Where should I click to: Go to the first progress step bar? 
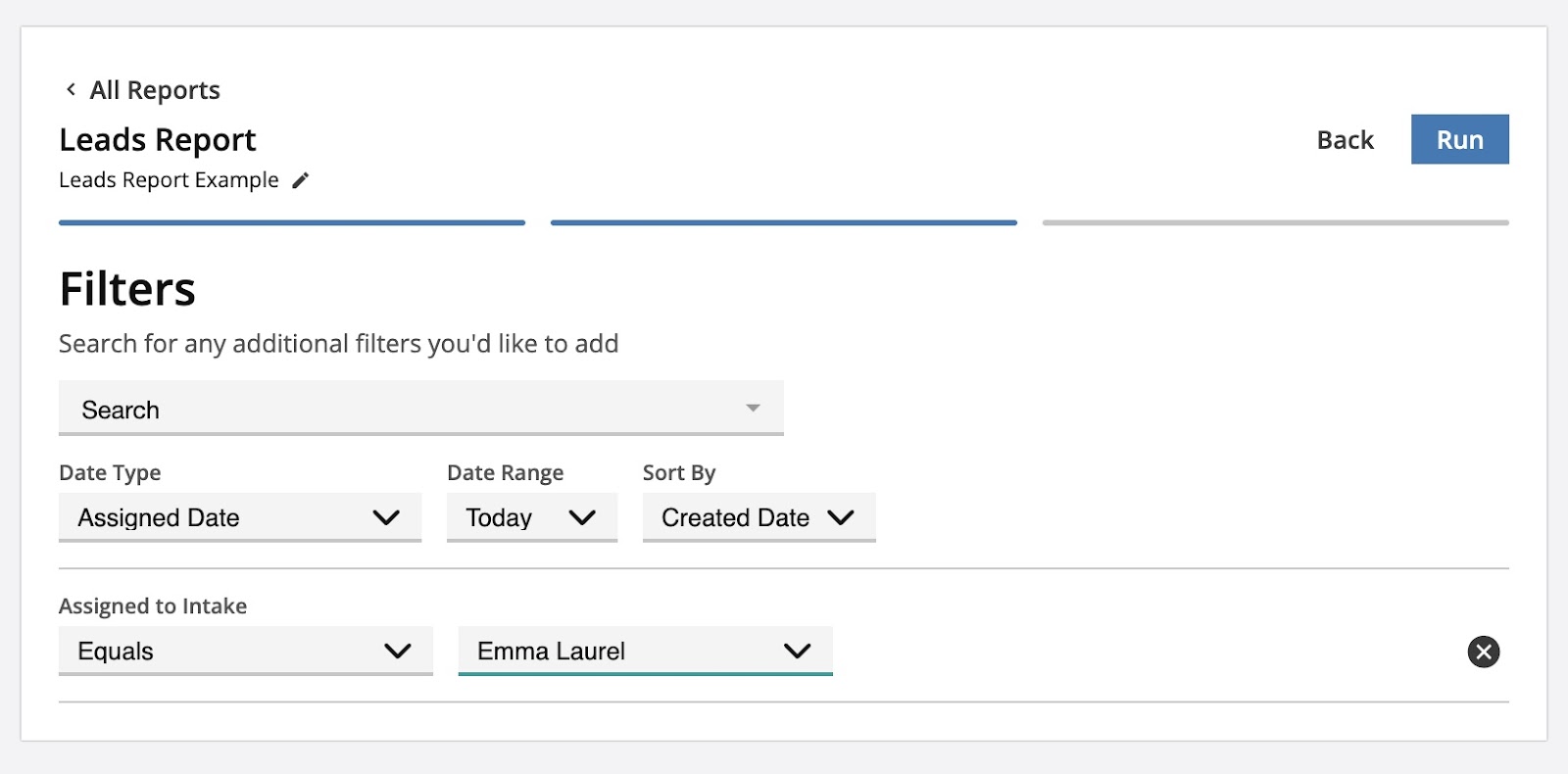292,222
